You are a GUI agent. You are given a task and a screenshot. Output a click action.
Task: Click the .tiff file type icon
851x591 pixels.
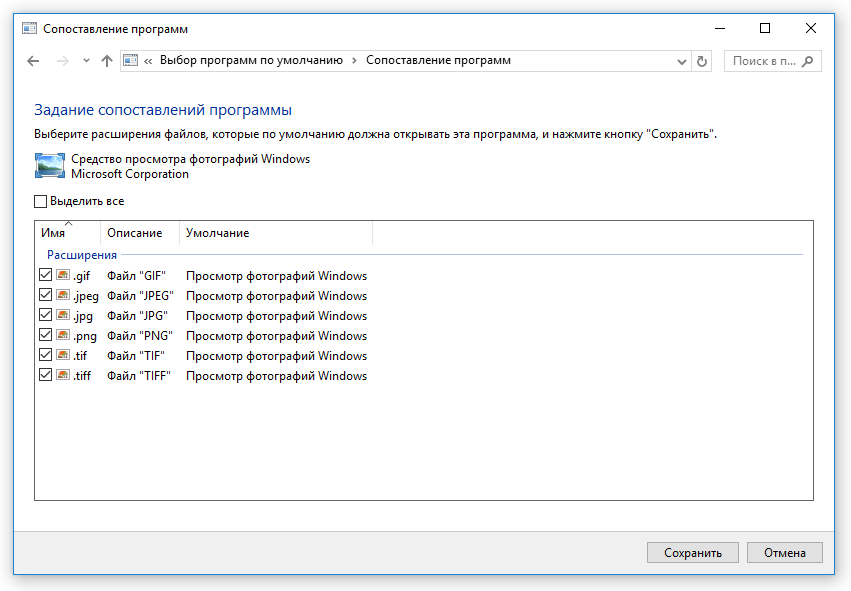(x=63, y=376)
